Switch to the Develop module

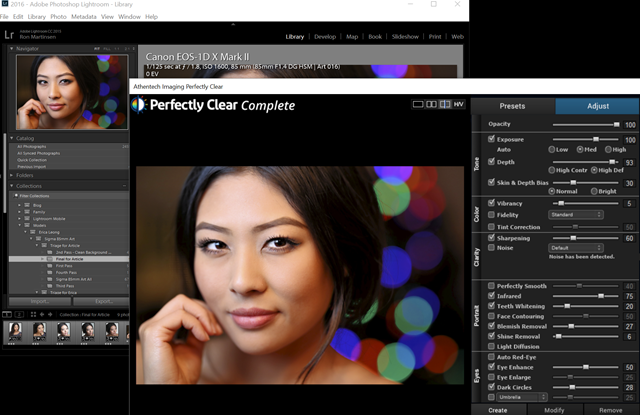(x=325, y=36)
